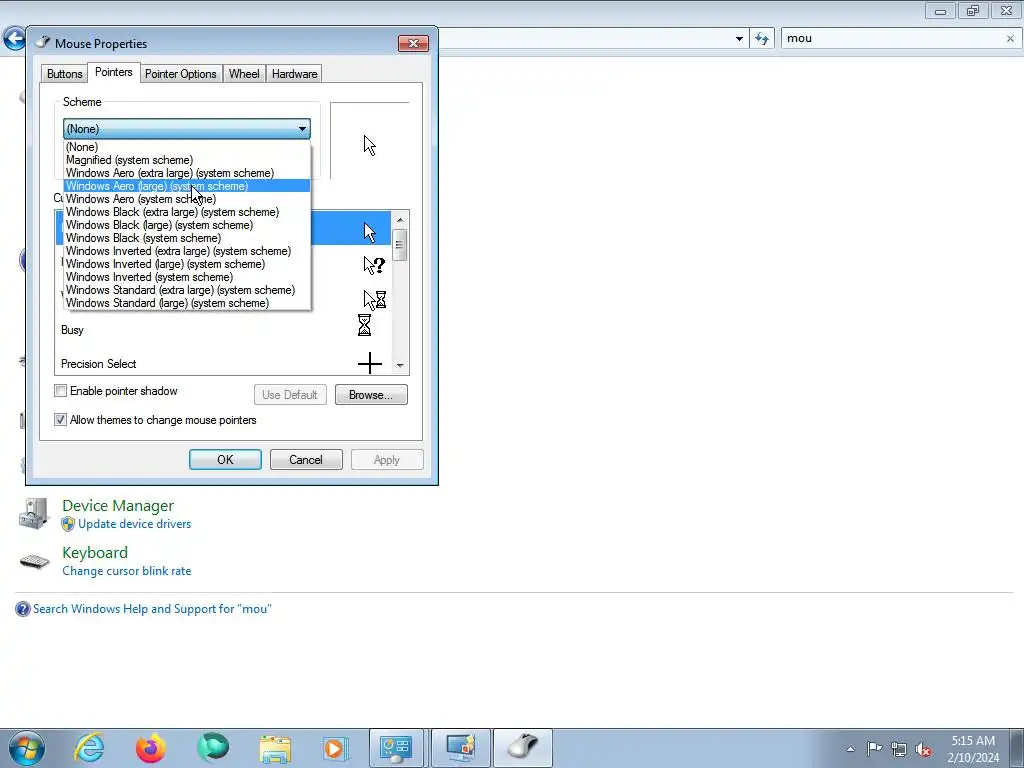
Task: Search Windows Help and Support for mou
Action: 152,609
